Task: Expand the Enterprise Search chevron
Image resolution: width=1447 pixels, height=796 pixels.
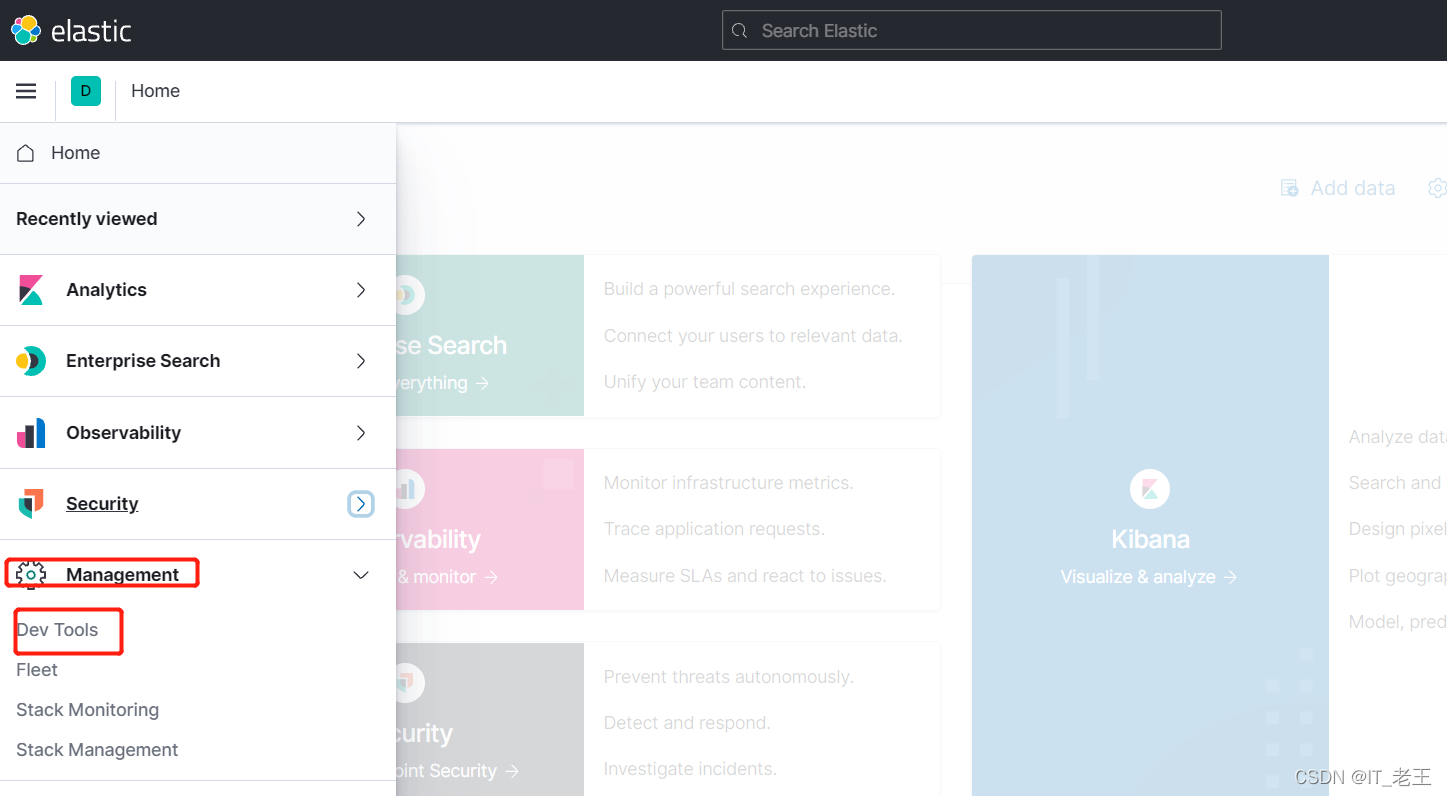Action: point(361,361)
